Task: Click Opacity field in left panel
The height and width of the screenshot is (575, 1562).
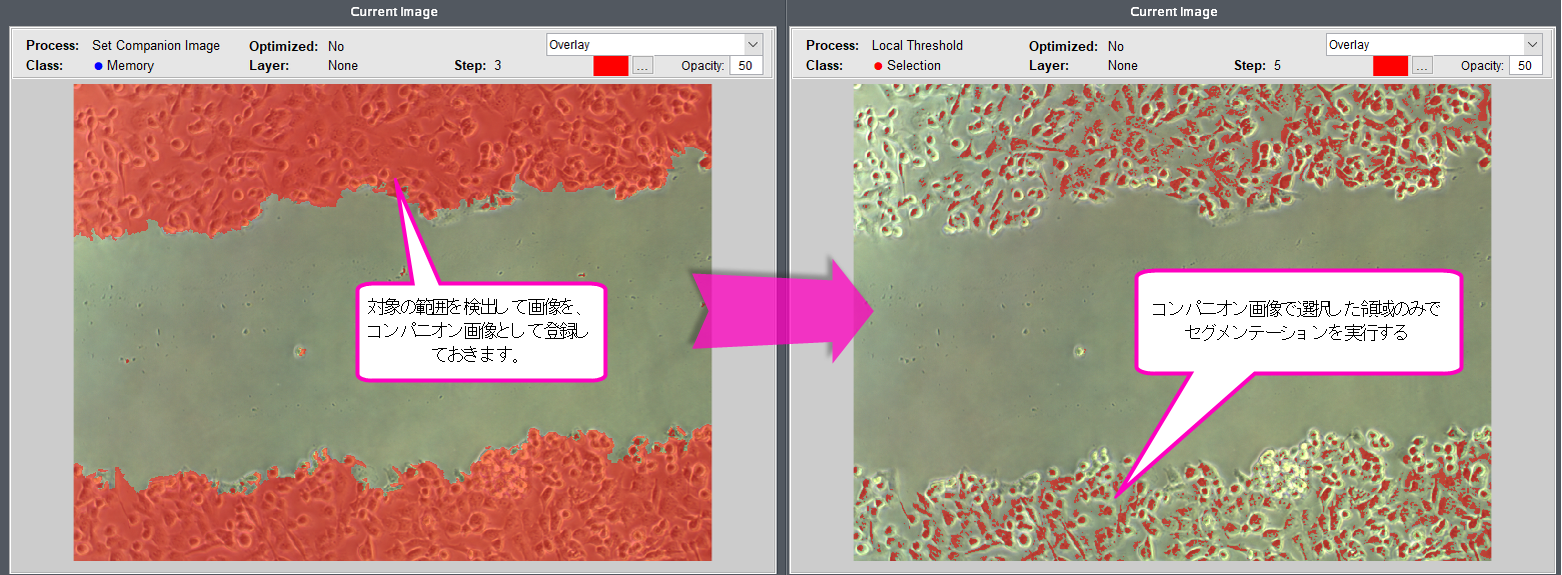Action: click(x=746, y=66)
